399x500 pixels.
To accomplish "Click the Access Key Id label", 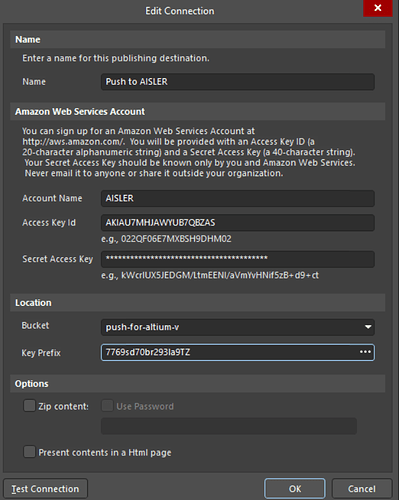I will pyautogui.click(x=49, y=223).
